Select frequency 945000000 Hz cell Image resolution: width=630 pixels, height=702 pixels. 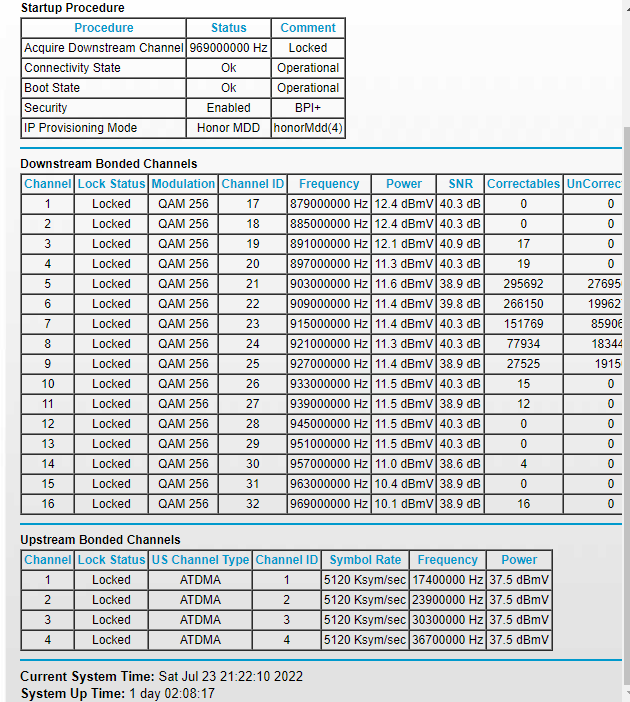point(329,424)
